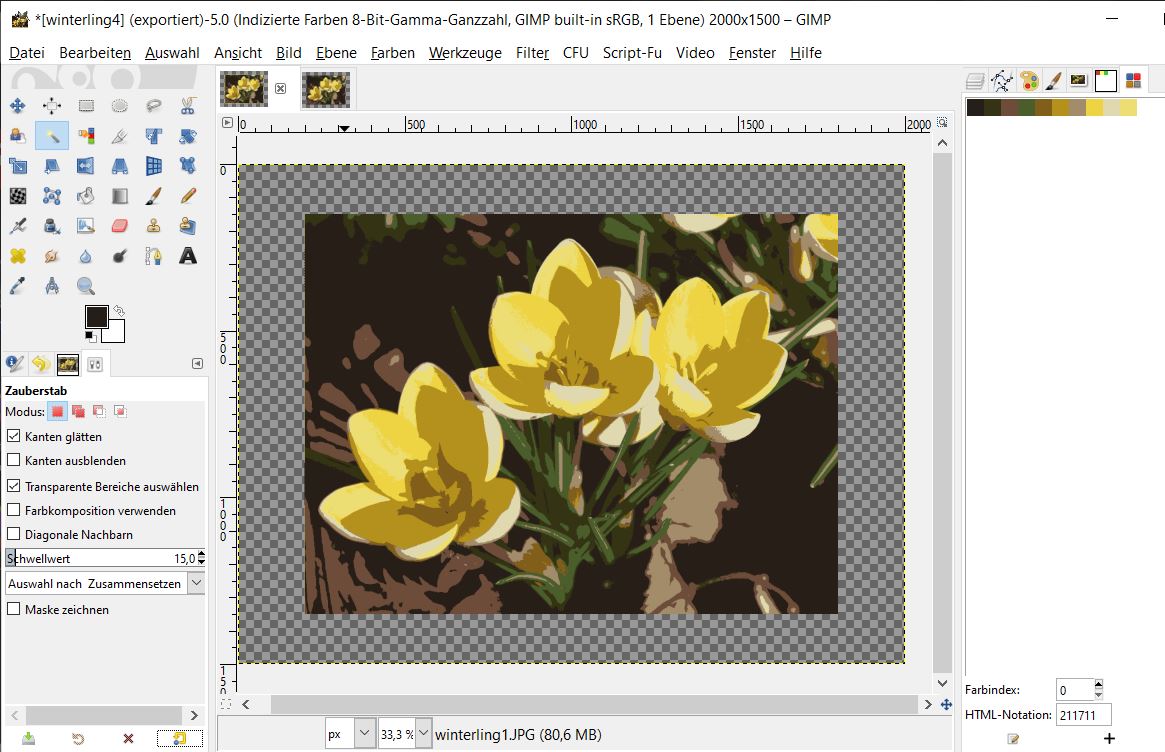This screenshot has height=752, width=1165.
Task: Open the Datei menu
Action: (27, 53)
